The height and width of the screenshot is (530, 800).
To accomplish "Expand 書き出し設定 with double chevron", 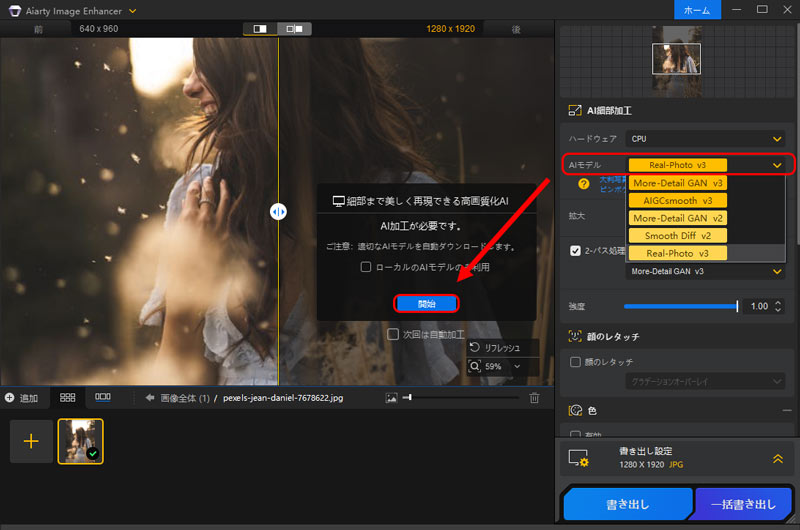I will click(x=778, y=459).
